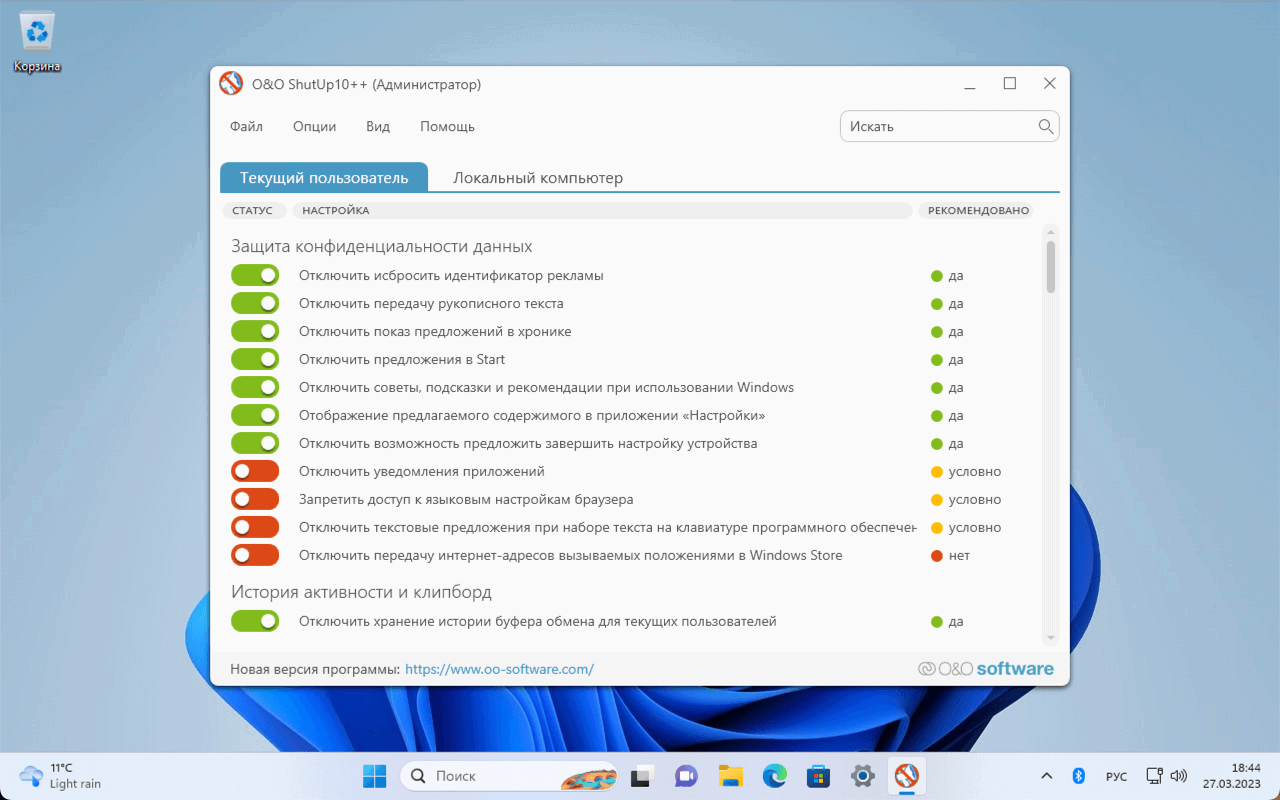Click the text 'Отключить передачу рукописного текста'
The height and width of the screenshot is (800, 1280).
coord(431,304)
